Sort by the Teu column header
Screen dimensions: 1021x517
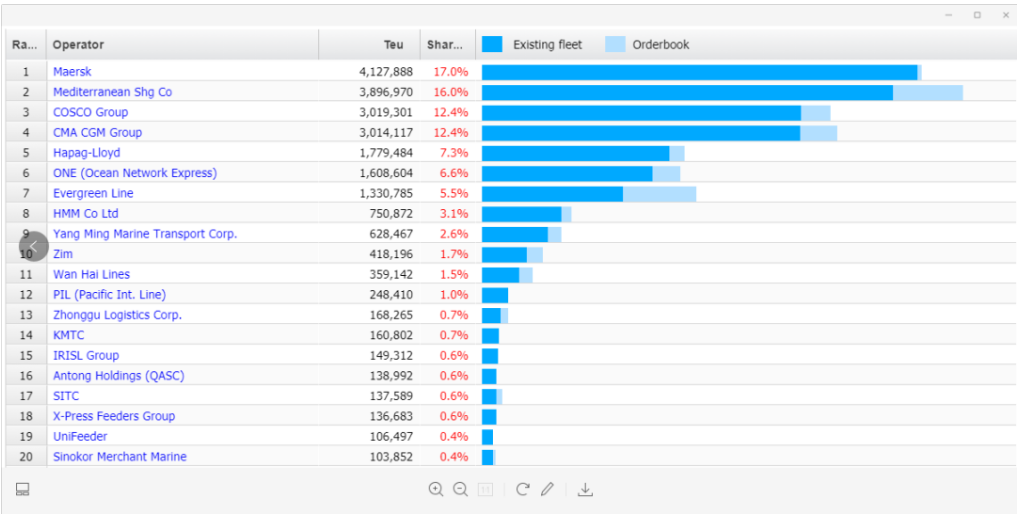click(x=369, y=45)
